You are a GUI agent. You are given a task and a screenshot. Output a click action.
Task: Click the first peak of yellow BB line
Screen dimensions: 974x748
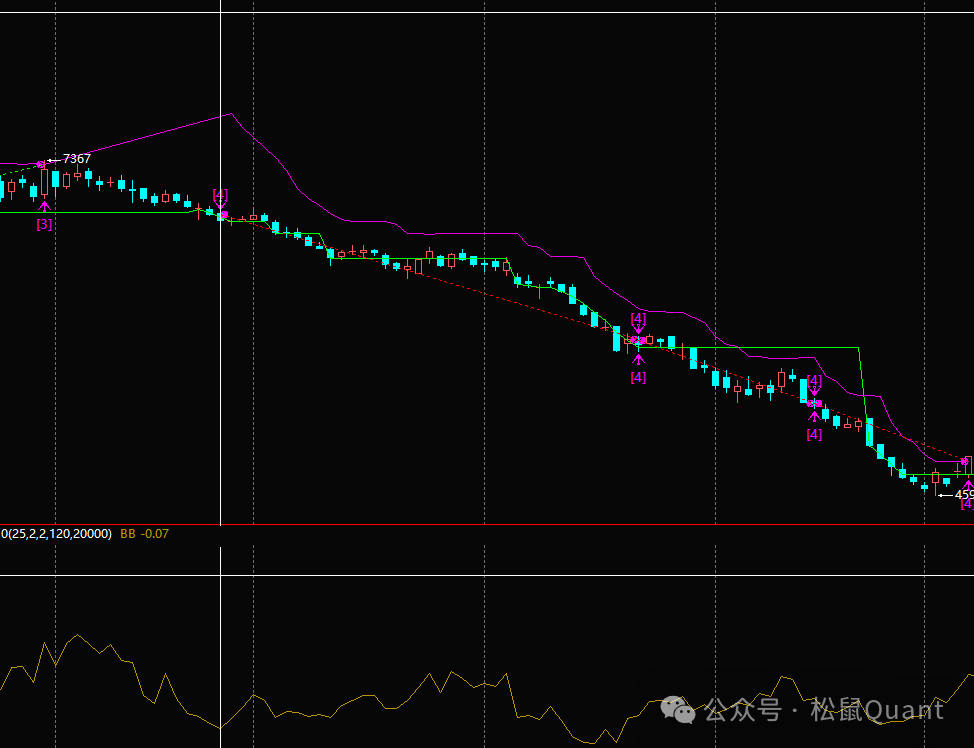click(x=44, y=644)
